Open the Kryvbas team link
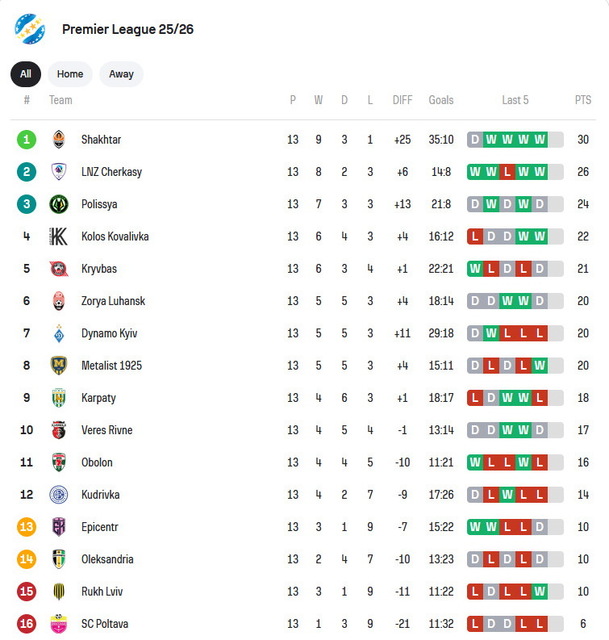This screenshot has height=640, width=609. (99, 269)
